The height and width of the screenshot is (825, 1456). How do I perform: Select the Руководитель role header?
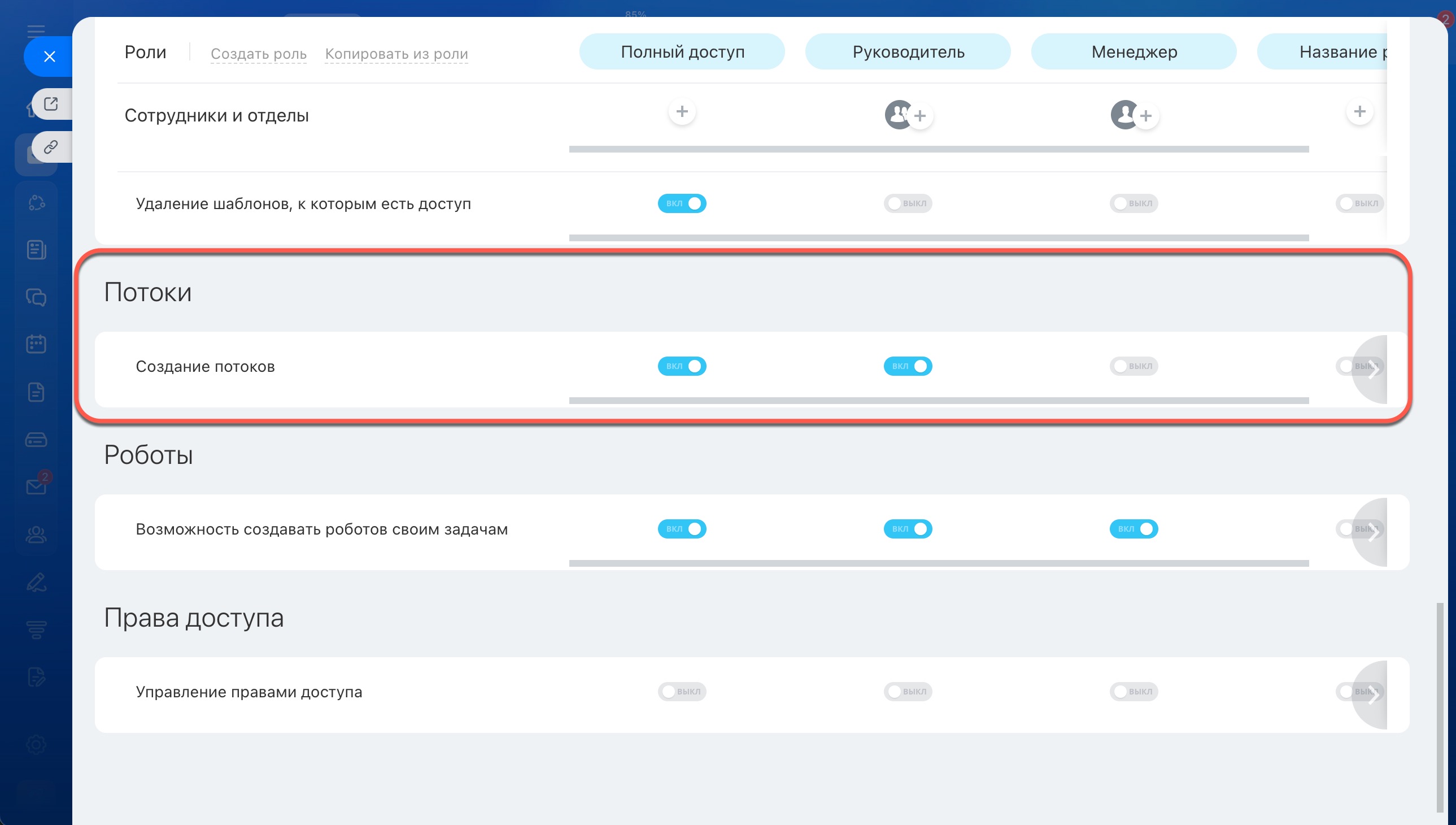pos(908,51)
